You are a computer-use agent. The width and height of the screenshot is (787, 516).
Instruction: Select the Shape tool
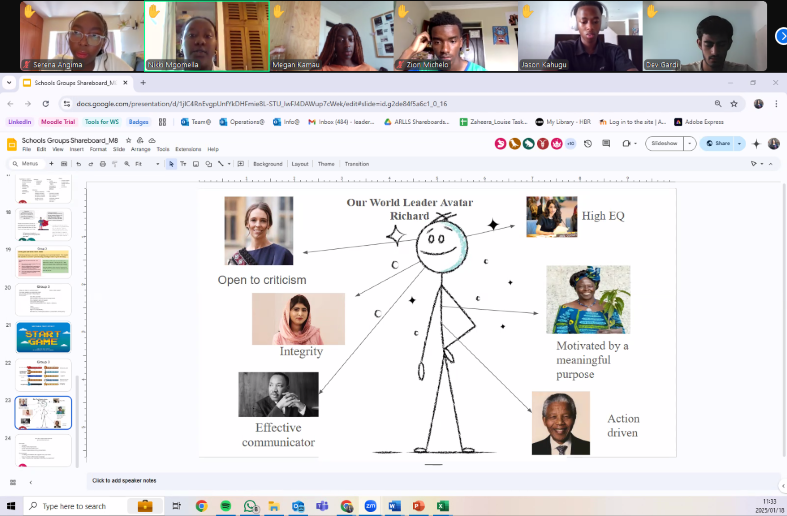tap(207, 163)
